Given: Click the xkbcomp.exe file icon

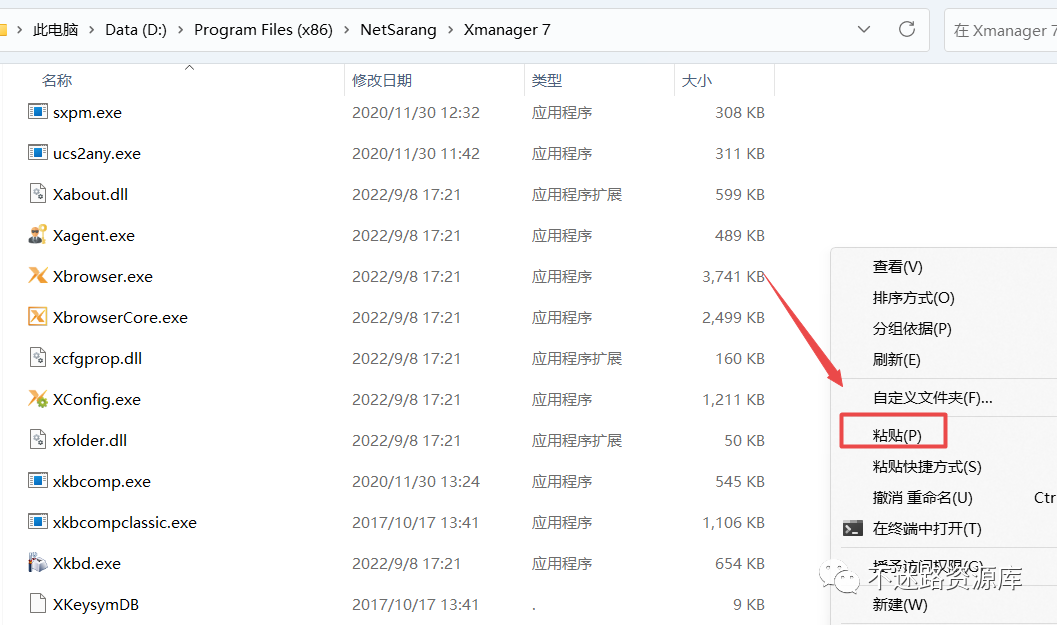Looking at the screenshot, I should point(38,480).
